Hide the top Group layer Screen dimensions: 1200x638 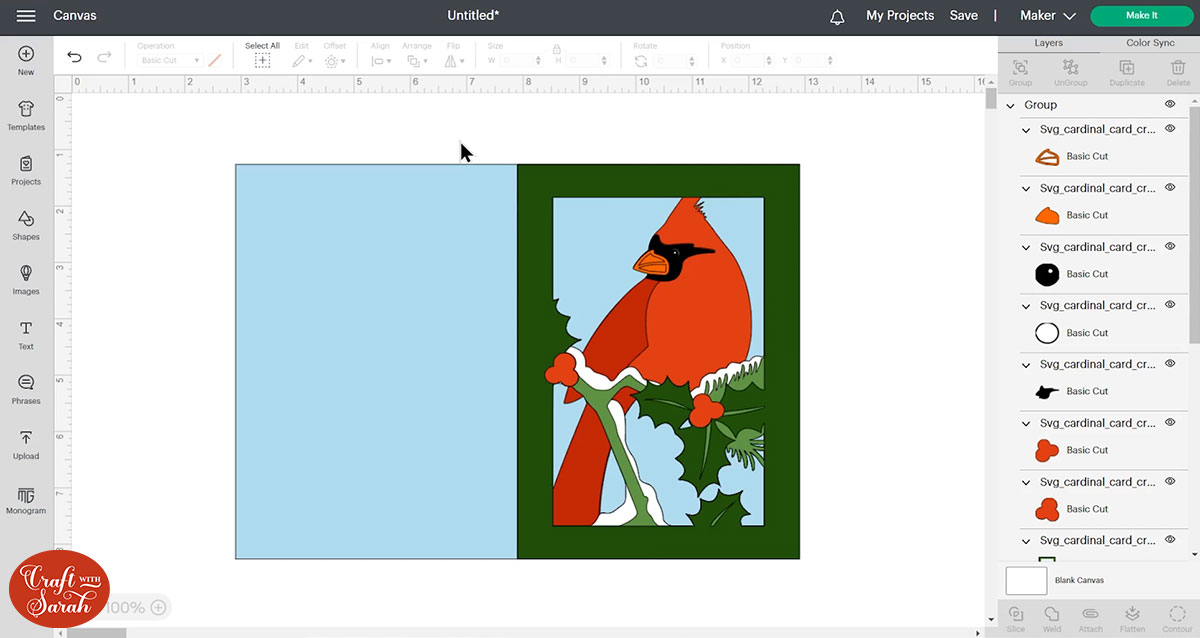pyautogui.click(x=1169, y=104)
